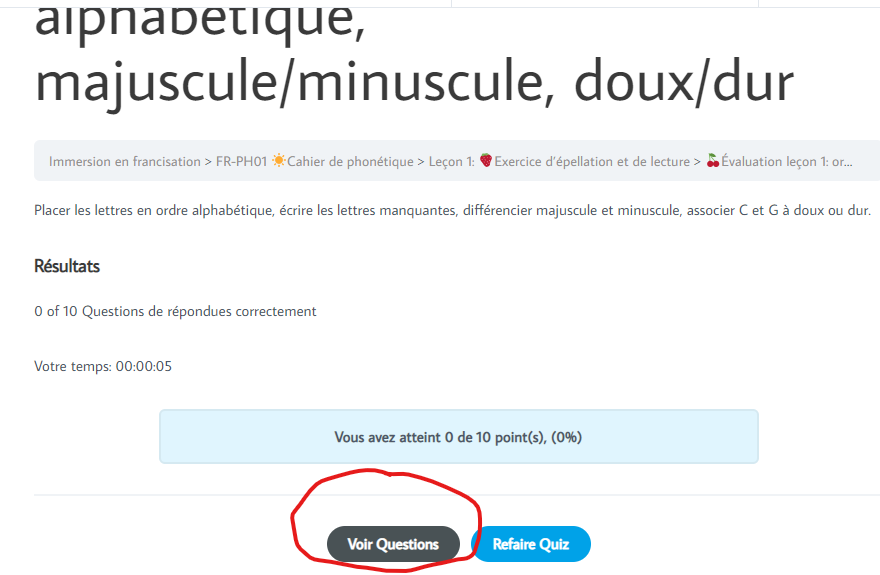Open Leçon 1 Exercice d'épellation breadcrumb

pyautogui.click(x=559, y=162)
